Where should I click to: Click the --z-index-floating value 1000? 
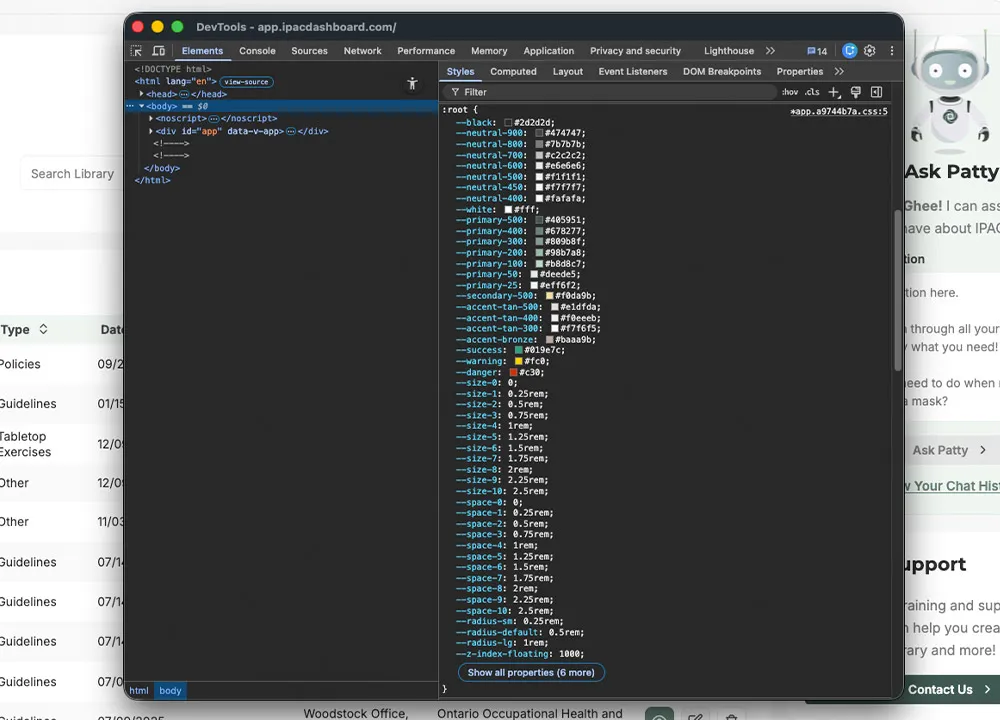(x=569, y=654)
